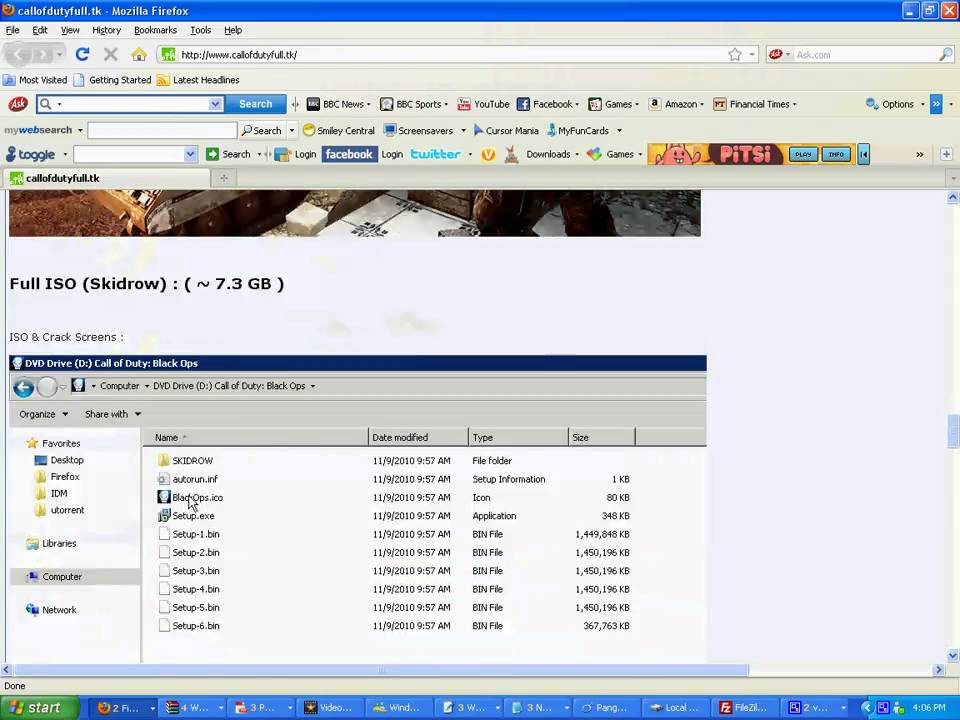The image size is (960, 720).
Task: Open the Share with dropdown
Action: coord(113,414)
